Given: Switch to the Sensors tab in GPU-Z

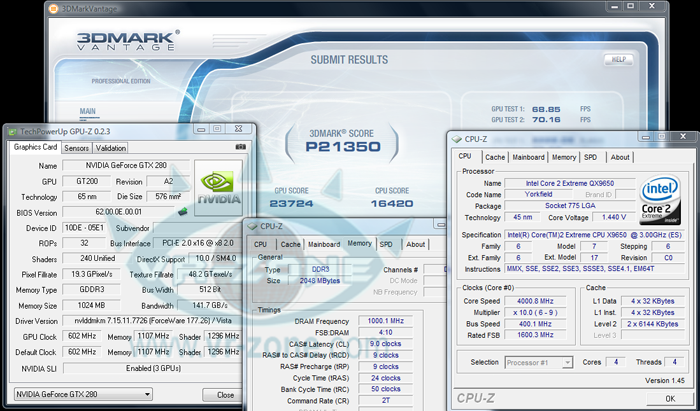Looking at the screenshot, I should click(76, 148).
